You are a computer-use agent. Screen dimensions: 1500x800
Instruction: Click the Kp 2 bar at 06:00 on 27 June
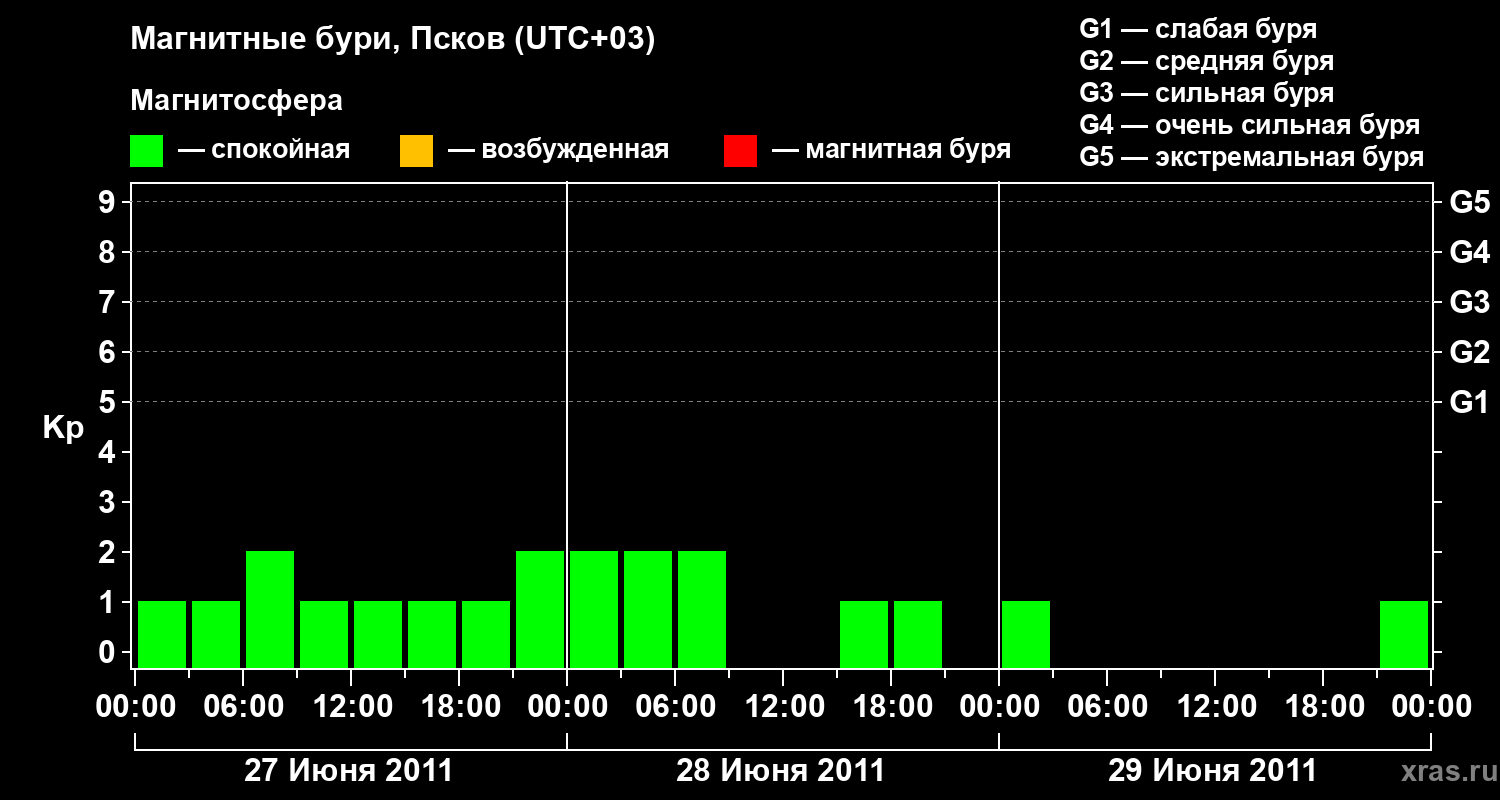tap(270, 609)
